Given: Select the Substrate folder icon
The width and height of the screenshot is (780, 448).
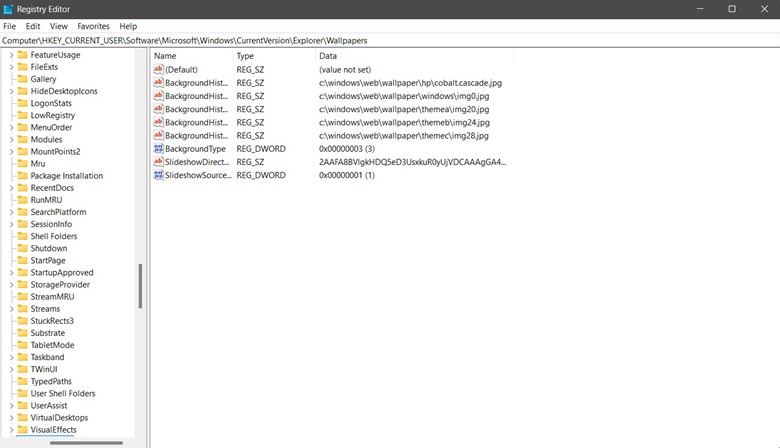Looking at the screenshot, I should tap(22, 333).
